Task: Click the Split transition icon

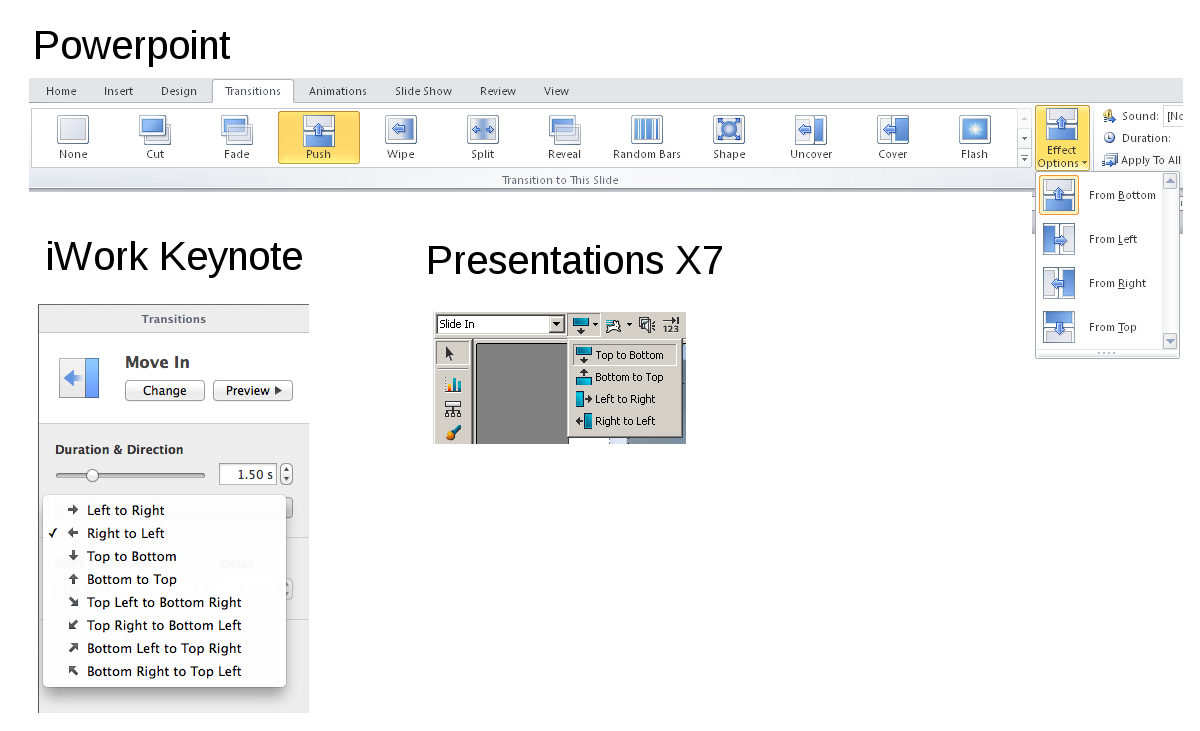Action: click(x=482, y=131)
